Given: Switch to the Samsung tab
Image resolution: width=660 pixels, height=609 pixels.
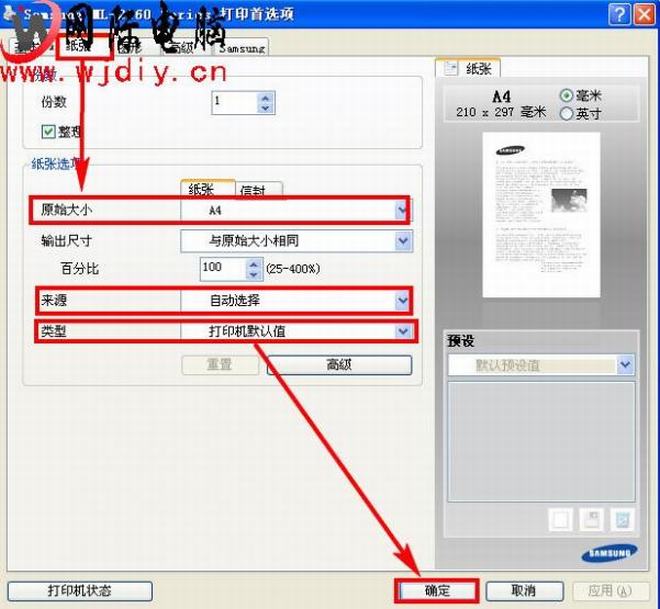Looking at the screenshot, I should [242, 47].
